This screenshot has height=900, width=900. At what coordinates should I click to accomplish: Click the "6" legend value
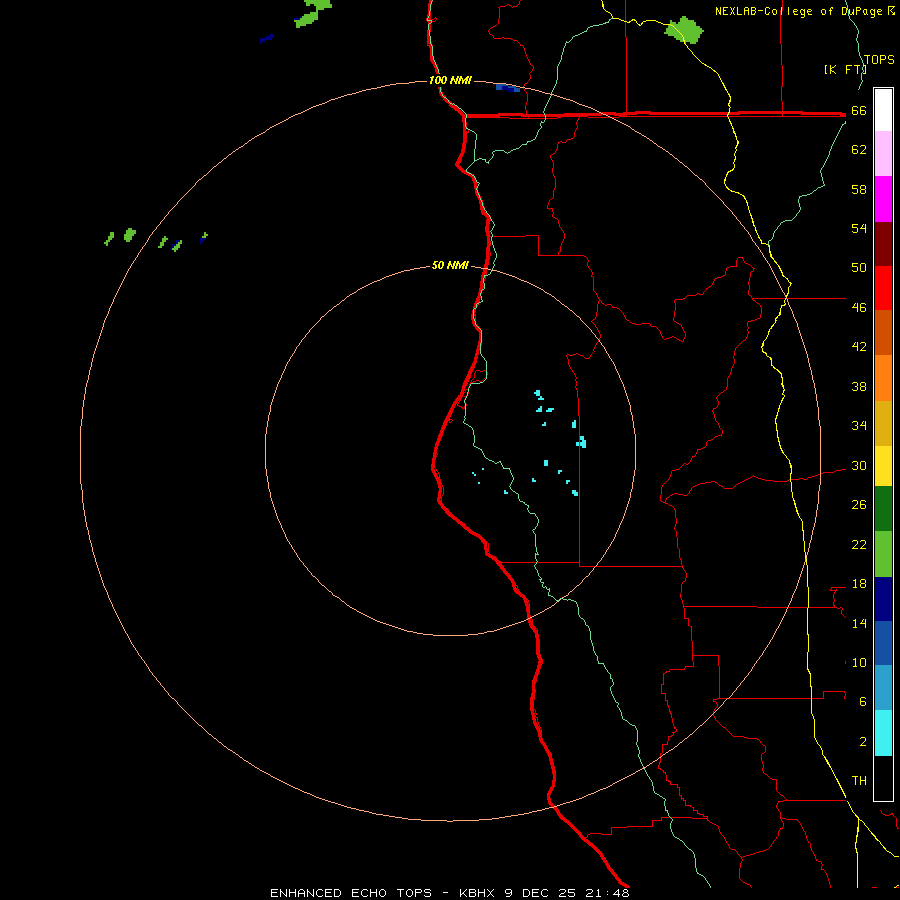pos(863,701)
